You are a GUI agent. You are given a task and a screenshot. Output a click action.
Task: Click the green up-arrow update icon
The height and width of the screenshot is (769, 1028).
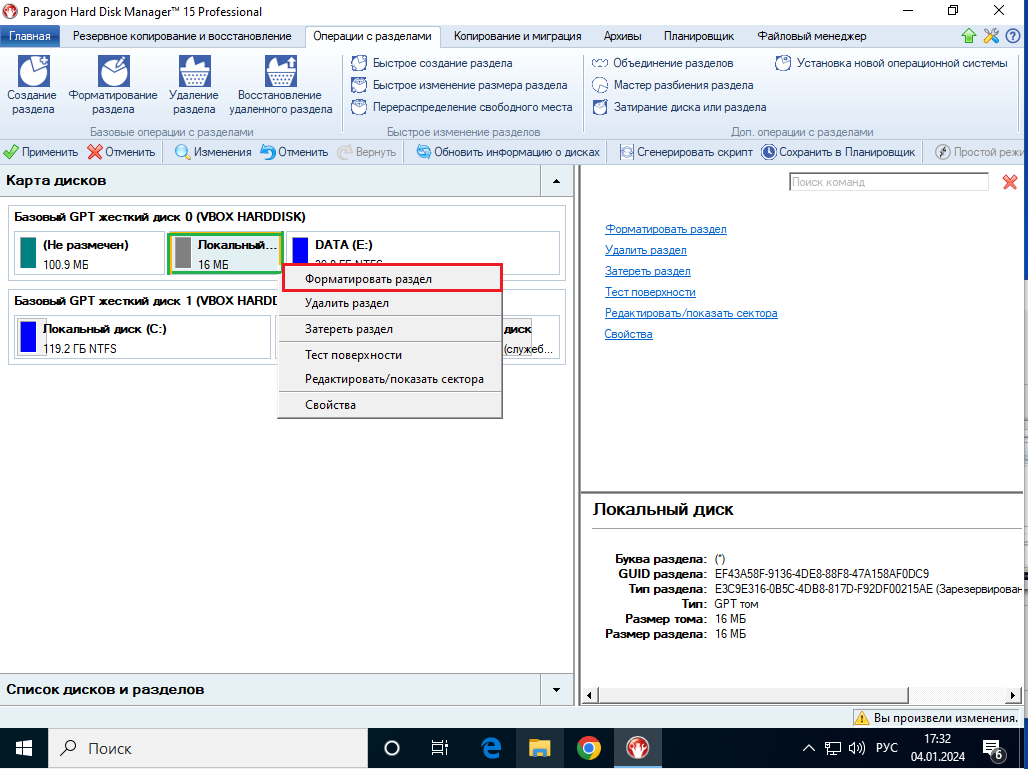point(969,36)
